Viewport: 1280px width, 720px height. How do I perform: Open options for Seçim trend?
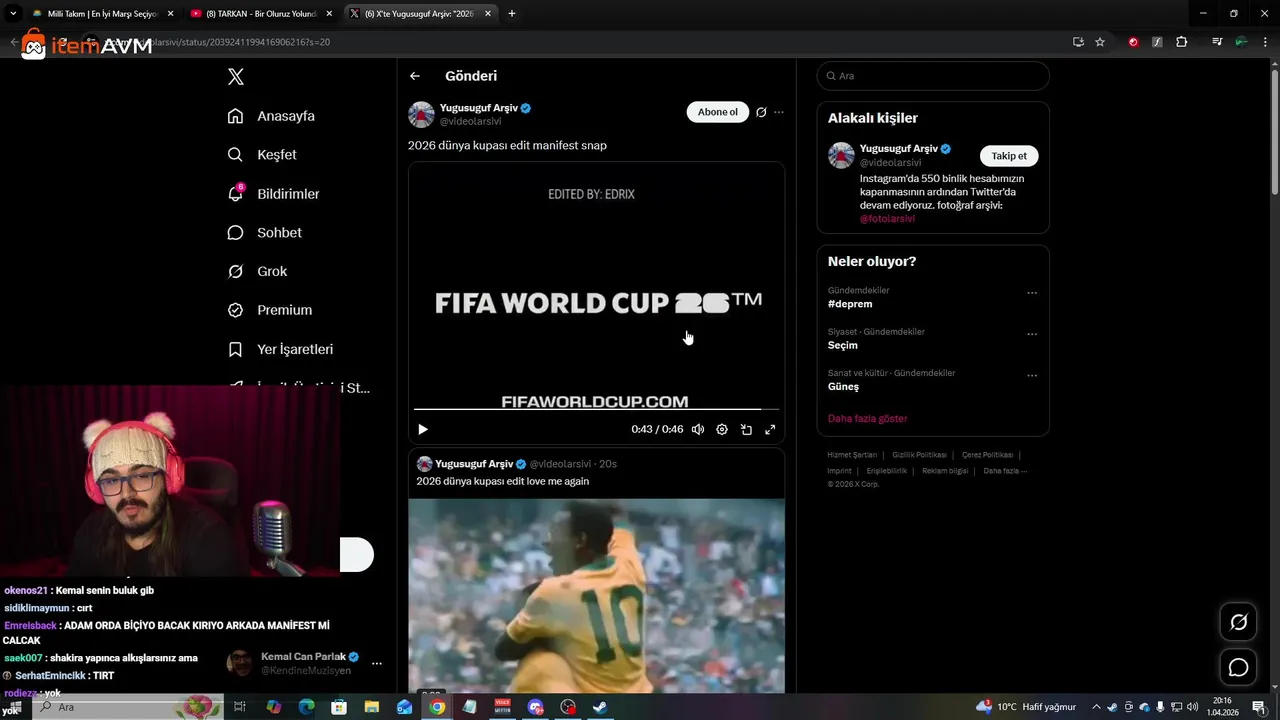(1032, 334)
